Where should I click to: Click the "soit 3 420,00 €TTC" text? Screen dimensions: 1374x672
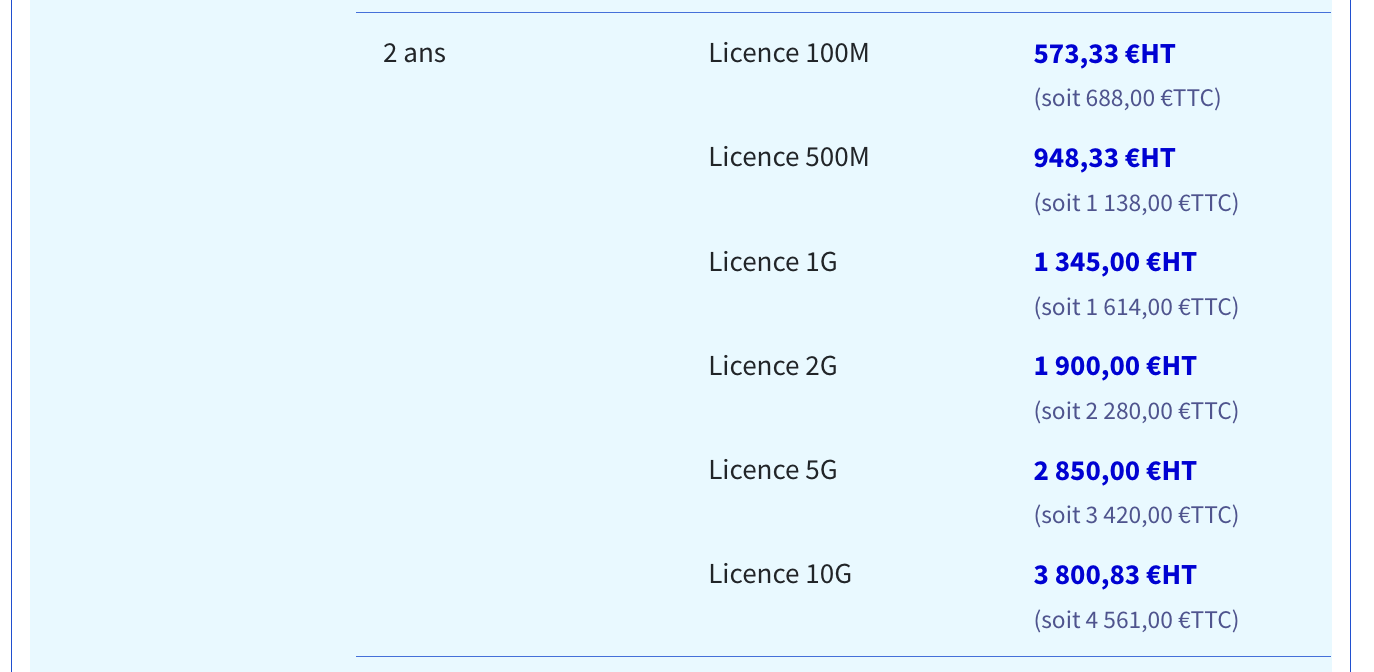click(x=1136, y=515)
